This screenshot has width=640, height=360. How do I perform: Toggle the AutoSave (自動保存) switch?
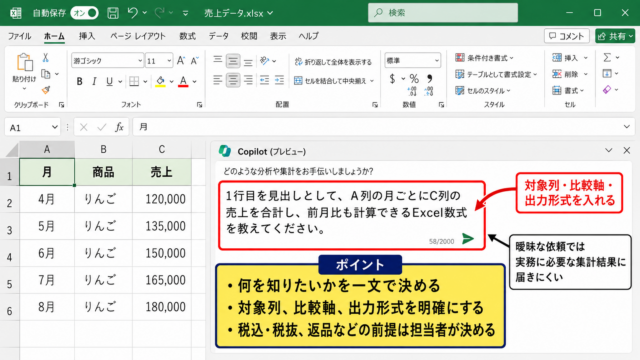84,13
